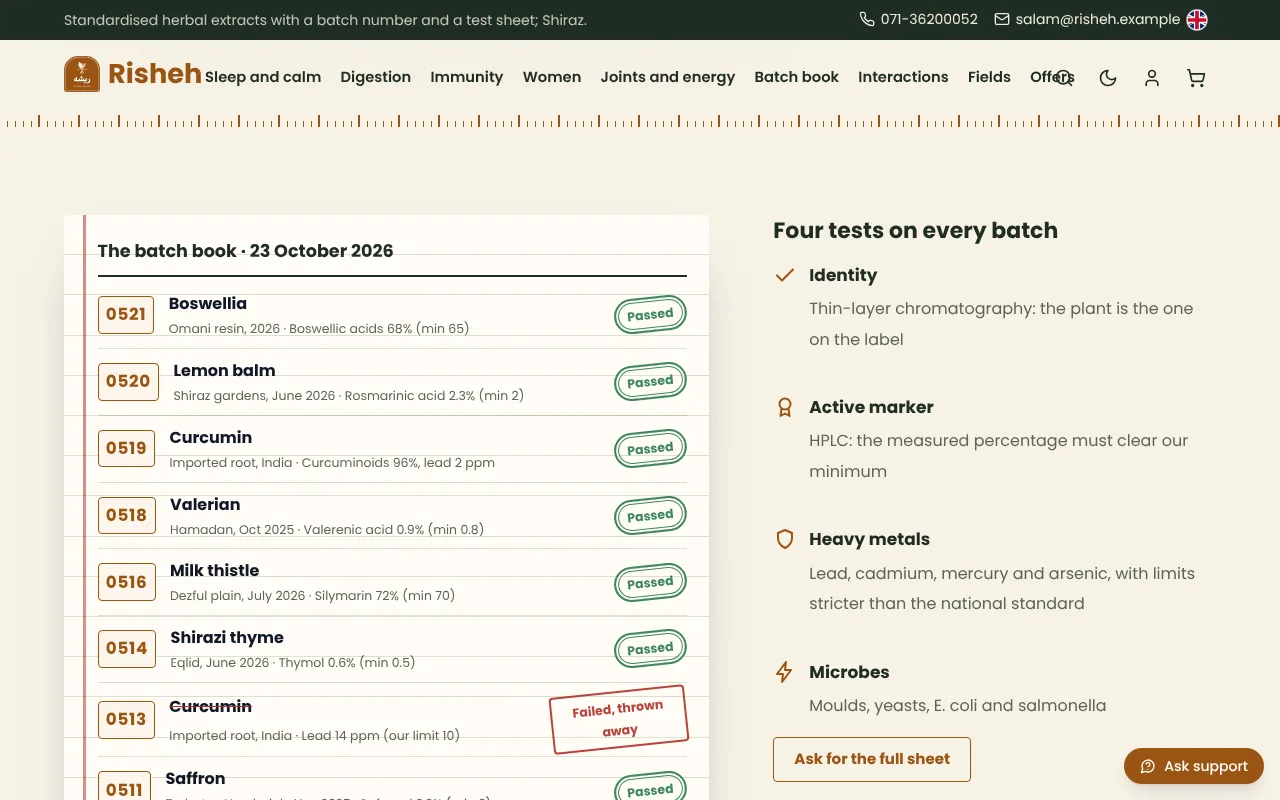The height and width of the screenshot is (800, 1280).
Task: Click the envelope icon in top bar
Action: coord(1002,19)
